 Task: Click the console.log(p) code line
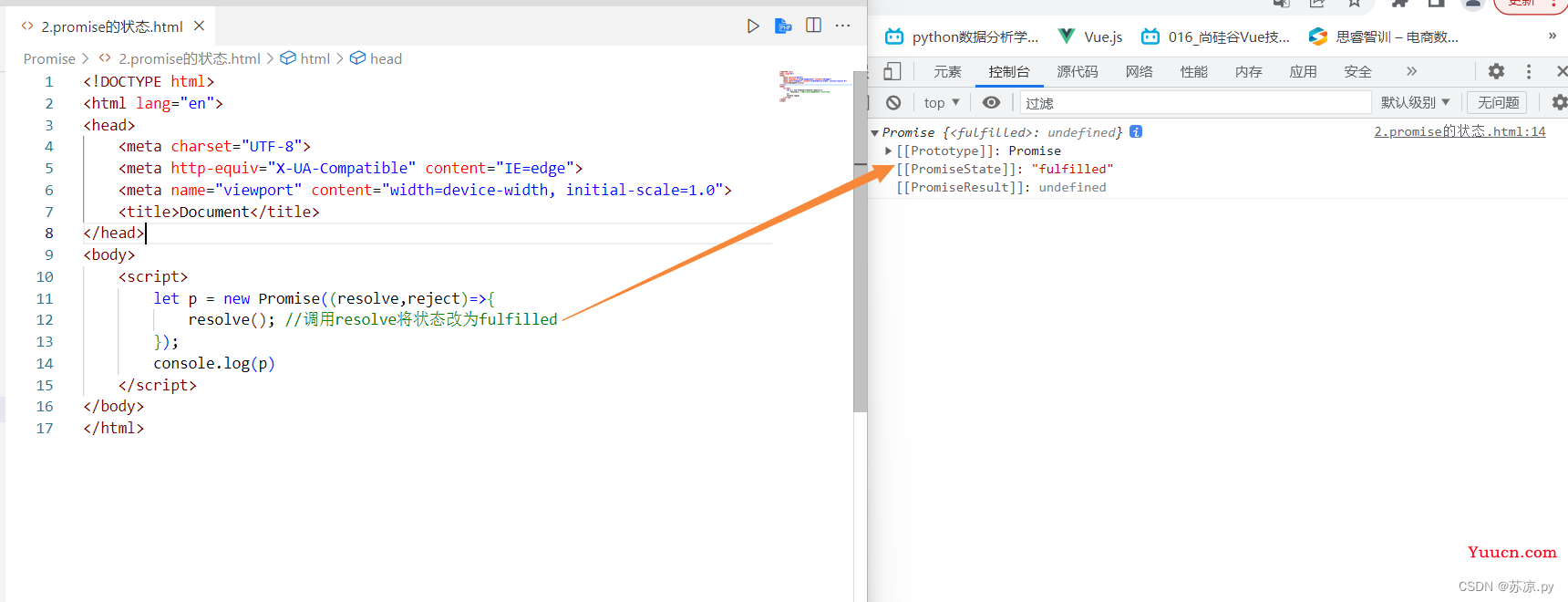tap(214, 364)
